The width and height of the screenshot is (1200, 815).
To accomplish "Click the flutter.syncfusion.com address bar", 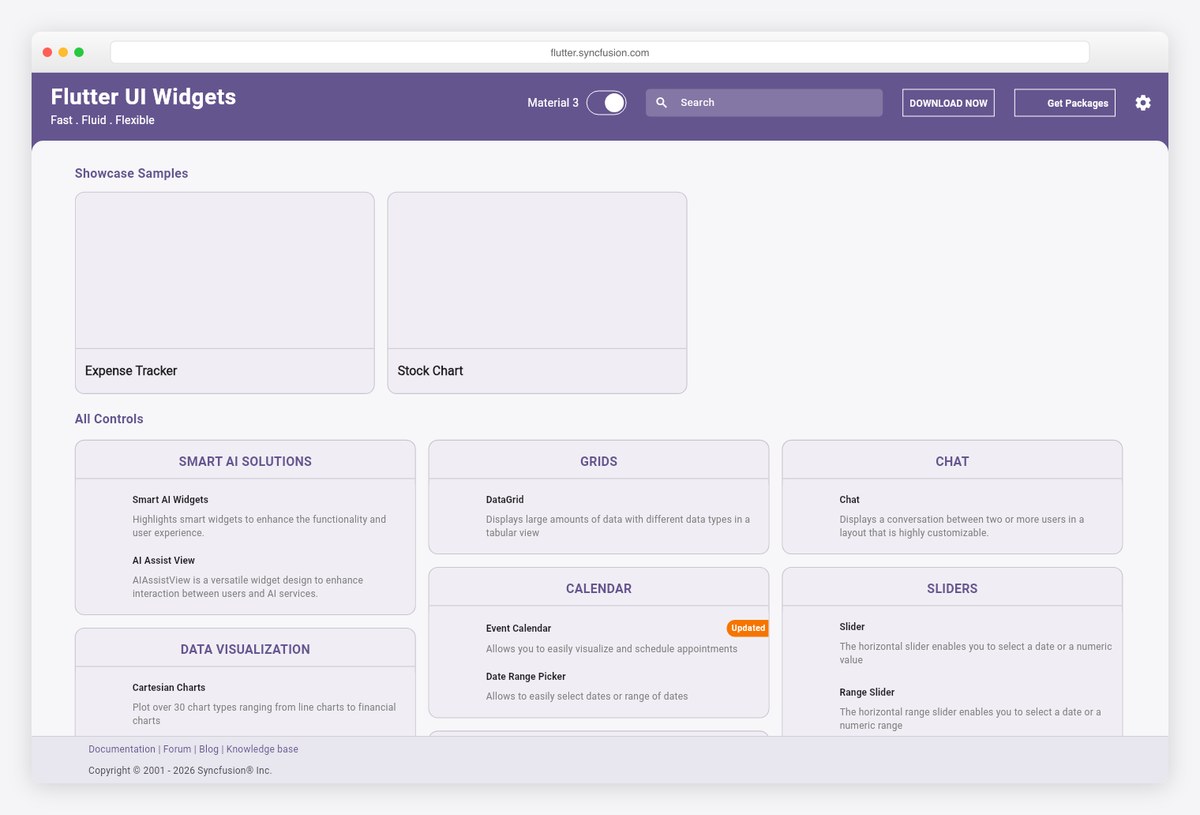I will [600, 52].
